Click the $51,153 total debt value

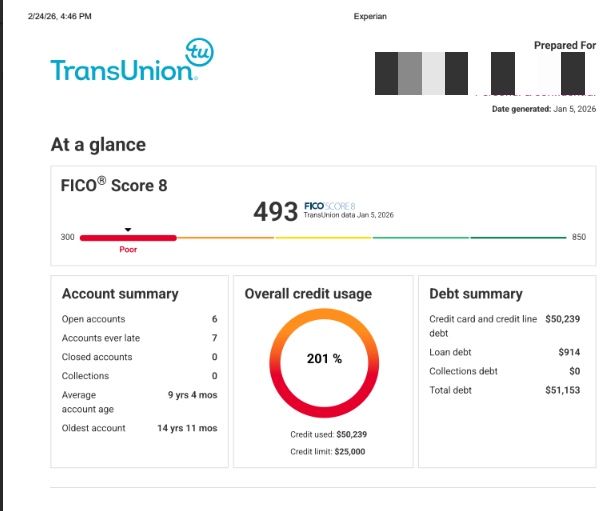(562, 390)
